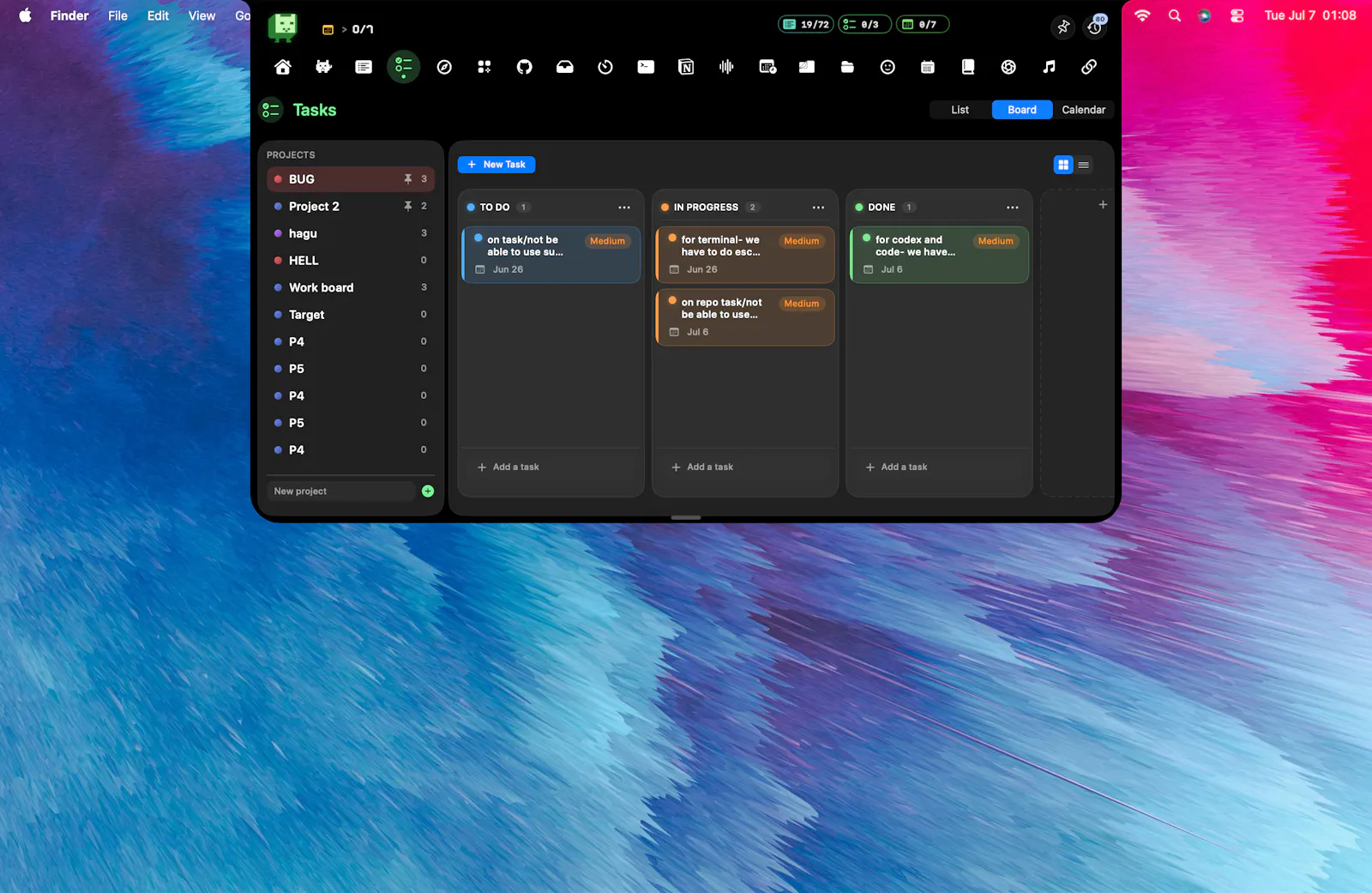Open the timer toolbar icon
The width and height of the screenshot is (1372, 893).
click(x=605, y=67)
